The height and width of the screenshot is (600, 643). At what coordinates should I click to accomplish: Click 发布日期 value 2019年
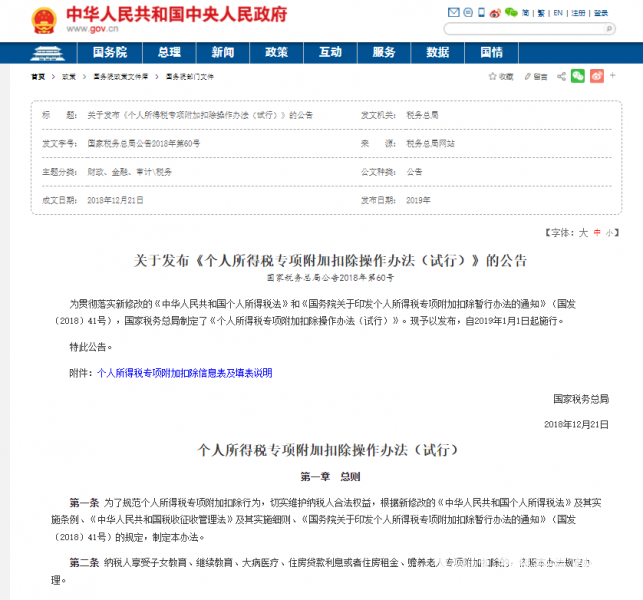tap(418, 200)
